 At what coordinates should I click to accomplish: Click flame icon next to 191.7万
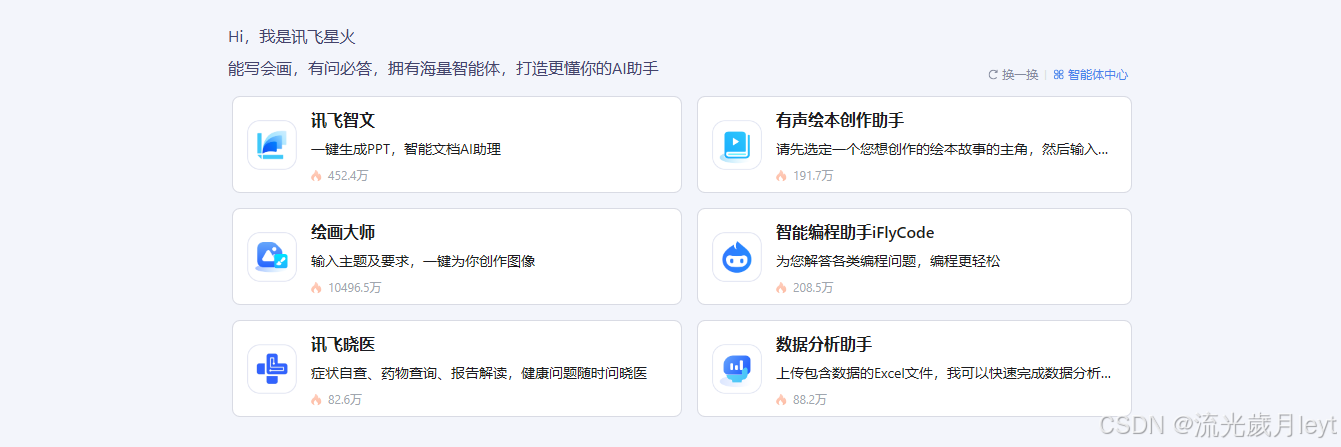click(781, 175)
